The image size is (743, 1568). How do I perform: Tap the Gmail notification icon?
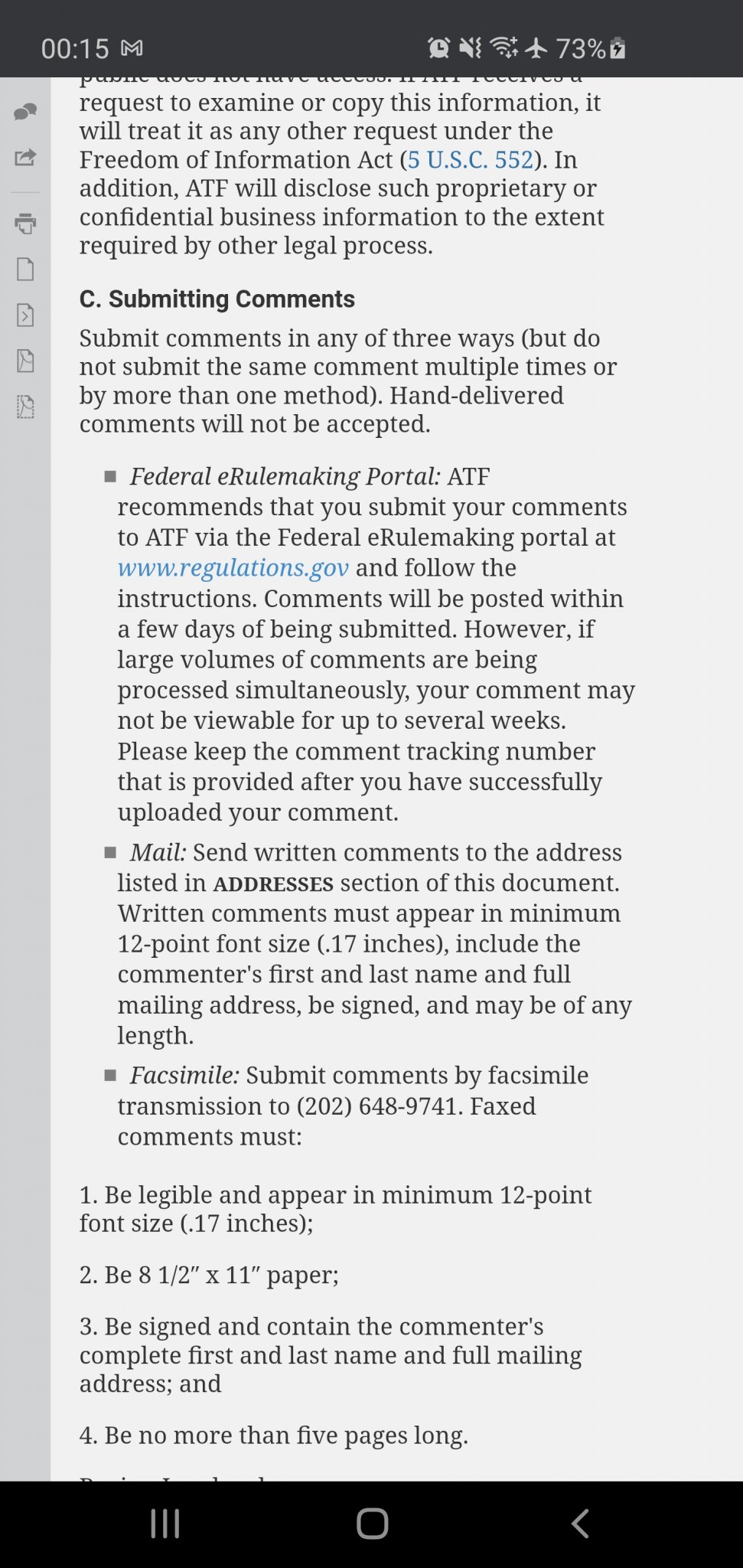(132, 49)
